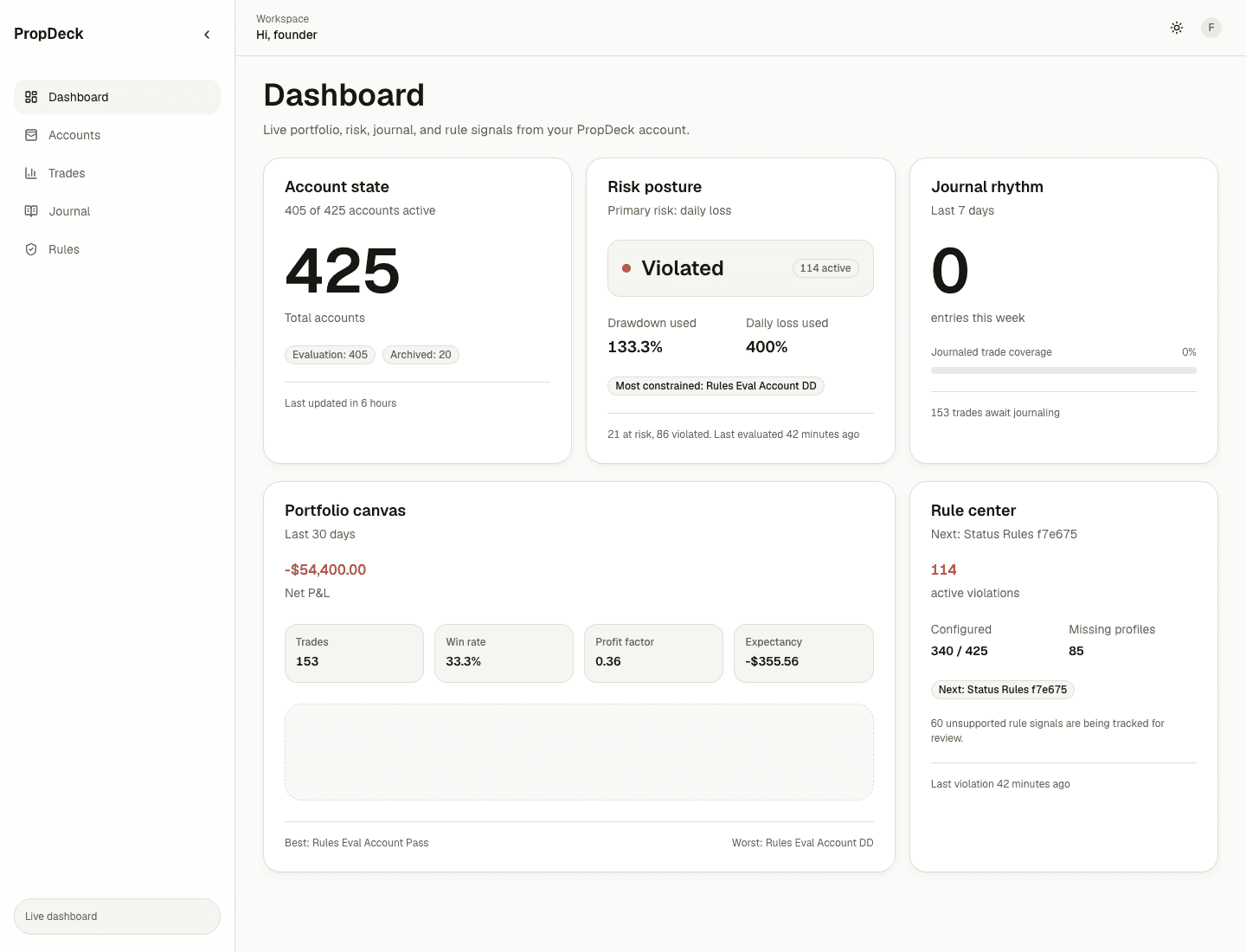Toggle the light/dark theme sun icon
Screen dimensions: 1246x952
[1177, 28]
